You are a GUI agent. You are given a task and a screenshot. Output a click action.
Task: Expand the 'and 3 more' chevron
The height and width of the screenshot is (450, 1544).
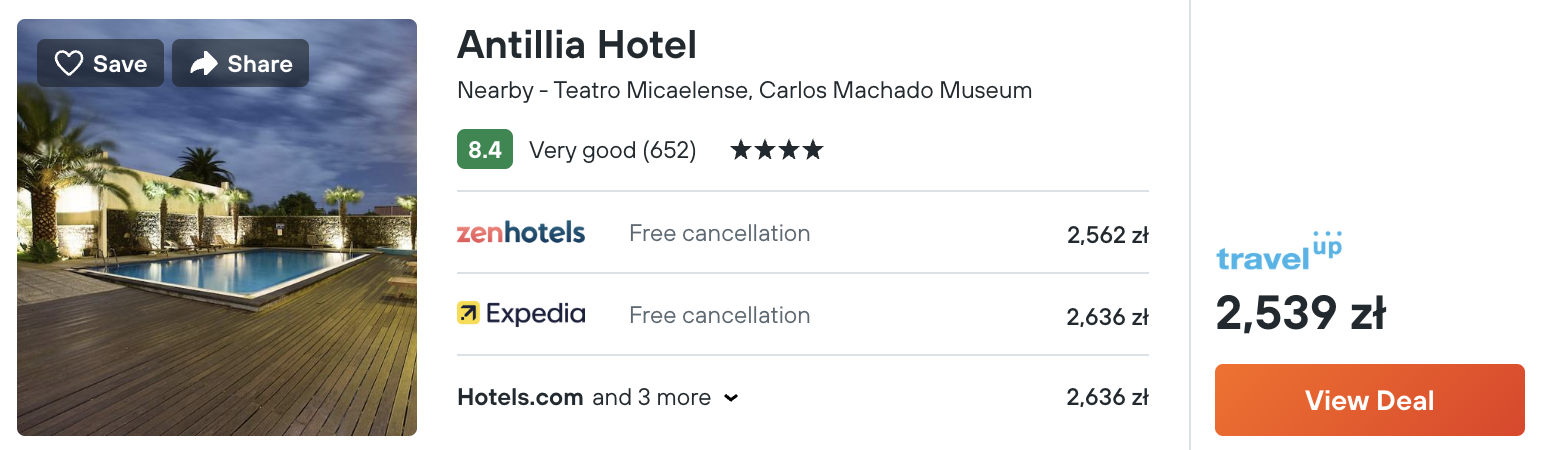[731, 398]
